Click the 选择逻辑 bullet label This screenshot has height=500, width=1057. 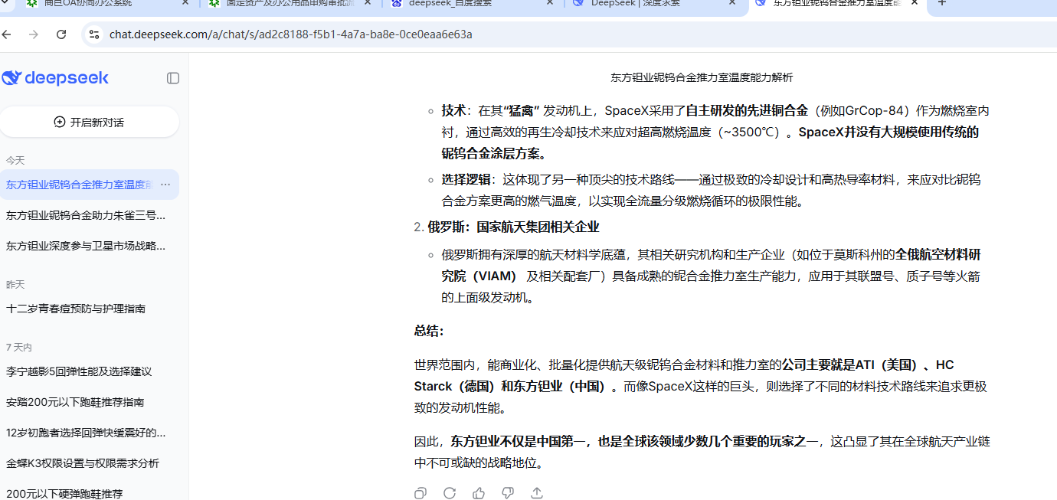465,180
